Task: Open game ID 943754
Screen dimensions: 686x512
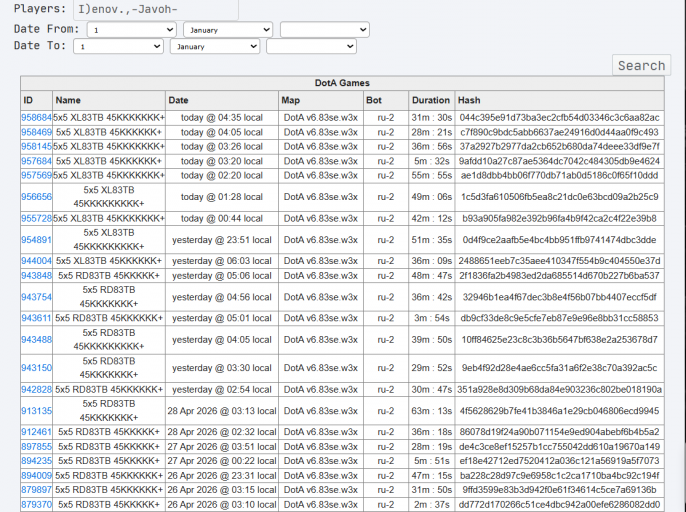Action: pyautogui.click(x=36, y=297)
